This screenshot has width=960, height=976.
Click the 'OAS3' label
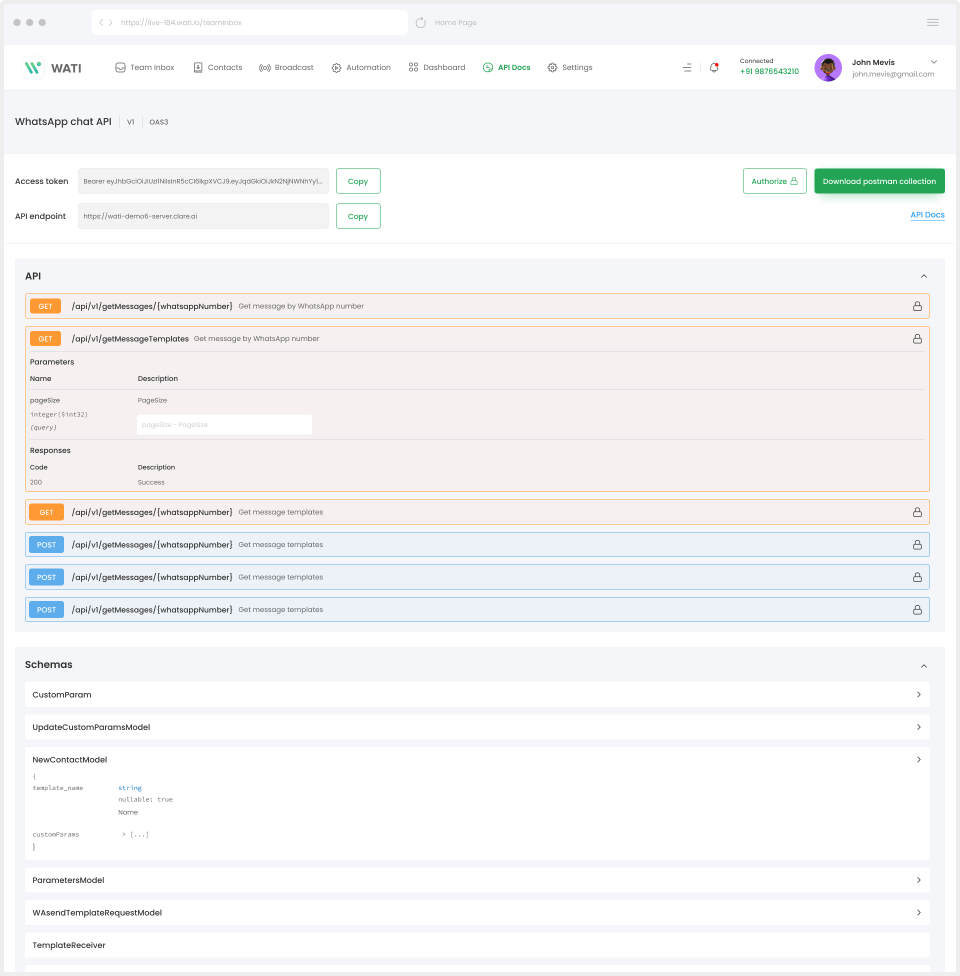(x=159, y=122)
